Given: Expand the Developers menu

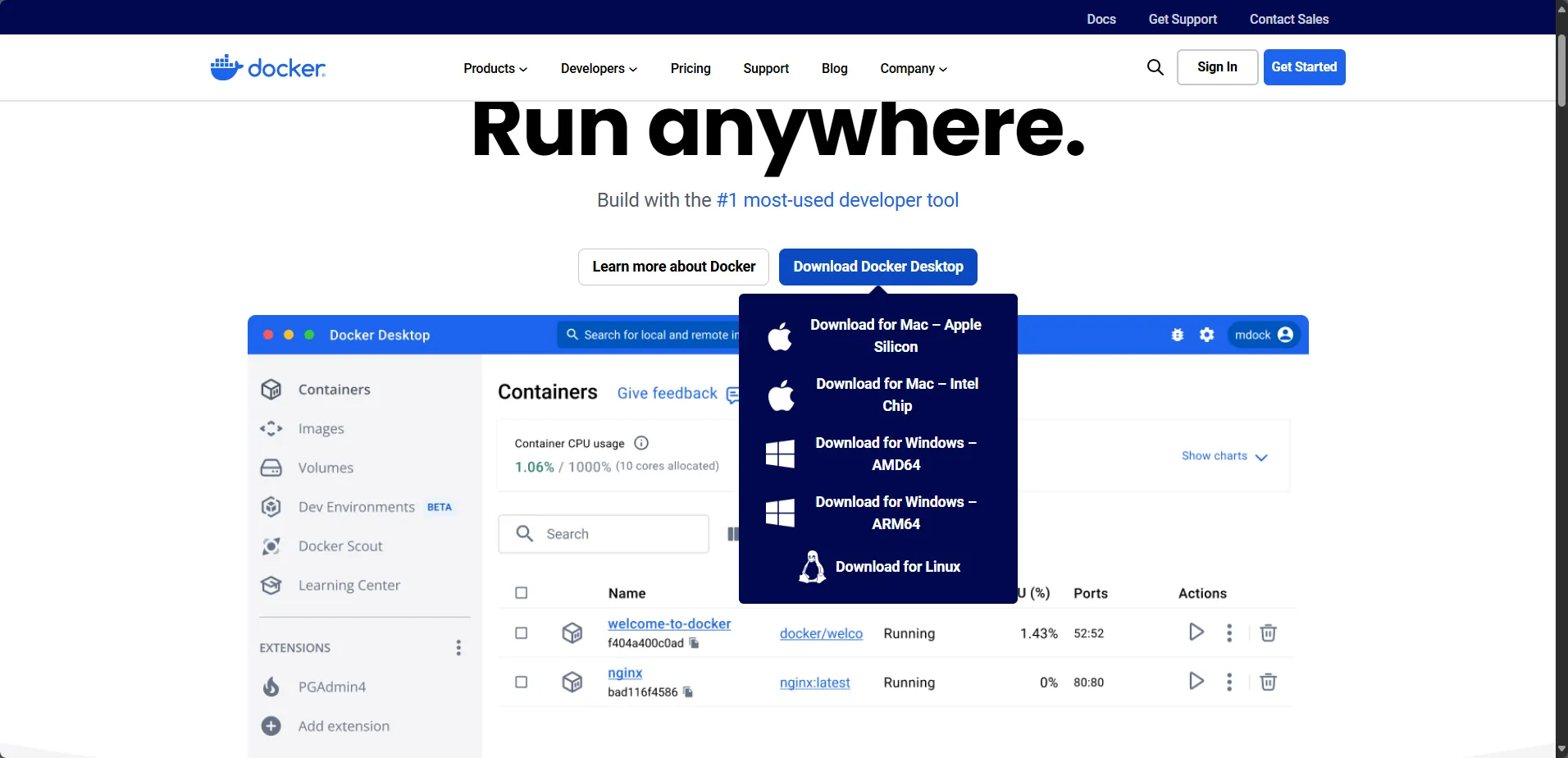Looking at the screenshot, I should click(599, 69).
